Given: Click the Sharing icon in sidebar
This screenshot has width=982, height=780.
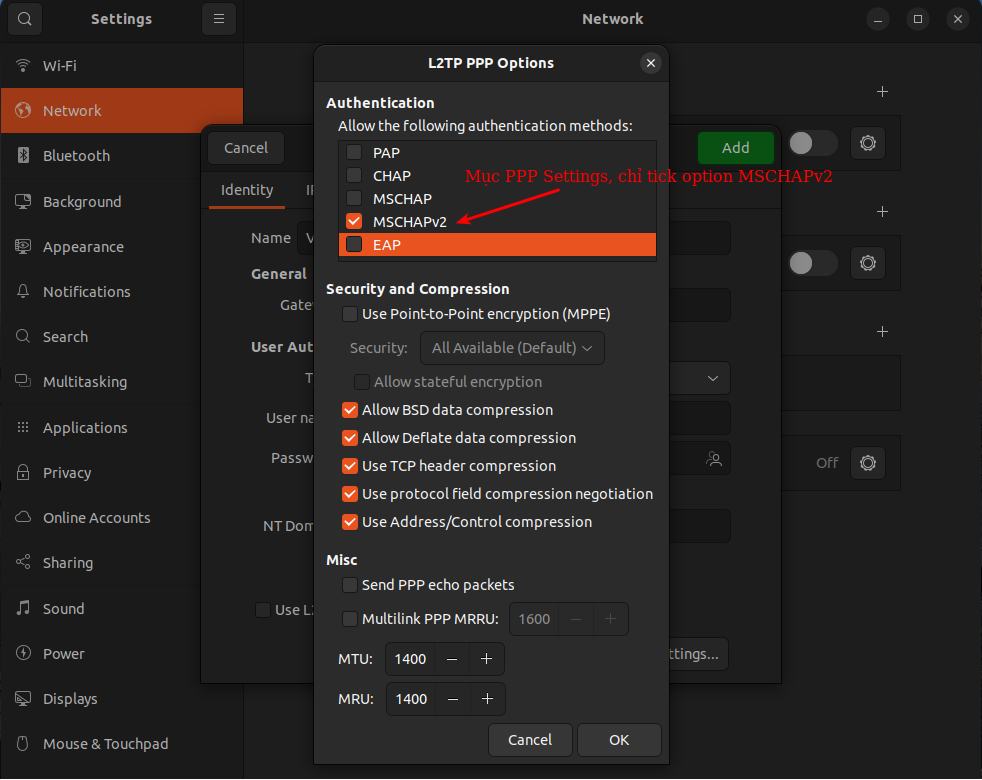Looking at the screenshot, I should pyautogui.click(x=23, y=562).
